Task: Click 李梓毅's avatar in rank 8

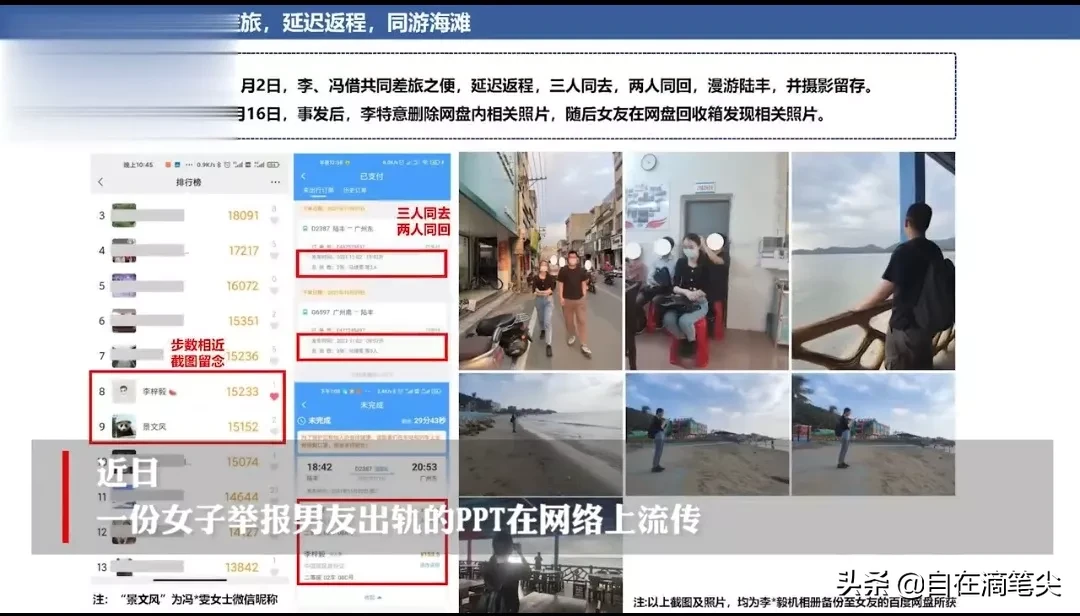Action: [123, 391]
